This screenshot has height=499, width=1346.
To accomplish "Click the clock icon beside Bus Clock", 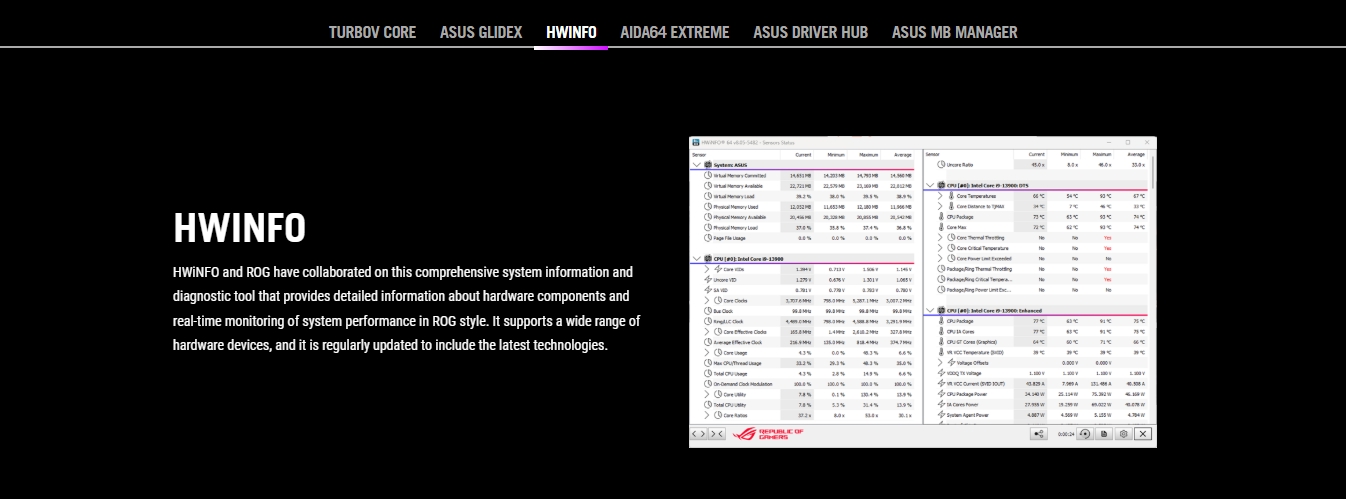I will coord(708,311).
